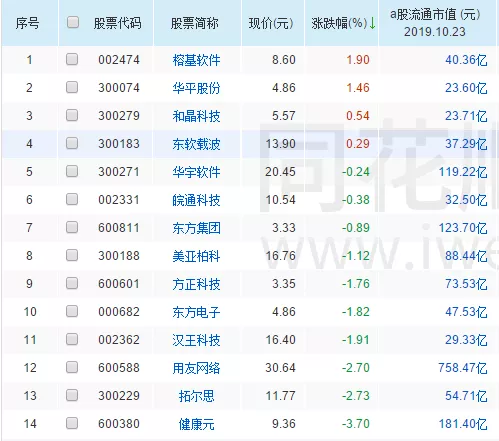The width and height of the screenshot is (499, 441).
Task: Open stock link 方正科技
Action: pyautogui.click(x=196, y=284)
